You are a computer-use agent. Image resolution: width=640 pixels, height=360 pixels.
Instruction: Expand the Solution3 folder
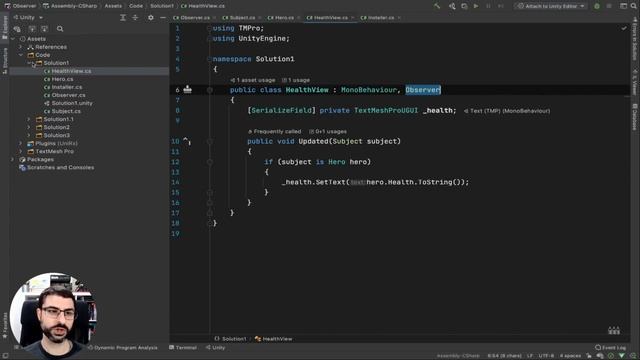coord(29,135)
